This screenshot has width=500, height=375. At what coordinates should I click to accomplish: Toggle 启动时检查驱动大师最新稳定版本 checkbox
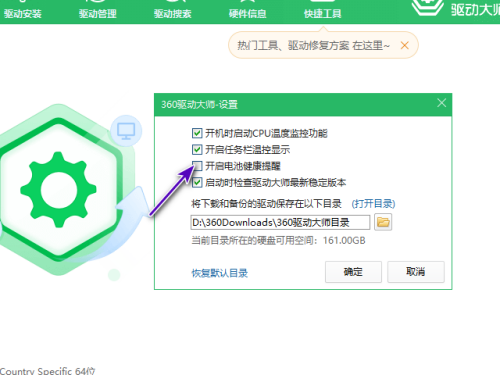197,182
